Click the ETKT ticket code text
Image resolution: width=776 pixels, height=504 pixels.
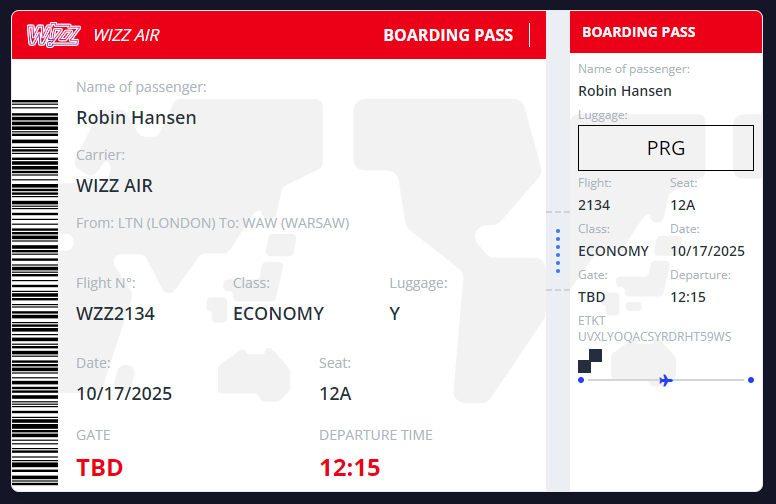pos(655,336)
